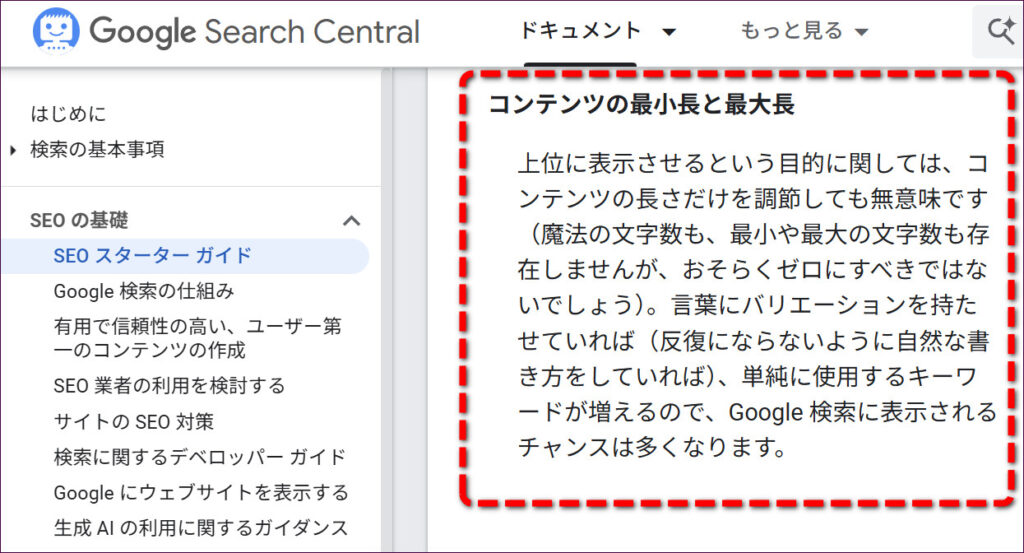Click the Google Search Central robot logo
This screenshot has height=553, width=1024.
click(x=55, y=32)
